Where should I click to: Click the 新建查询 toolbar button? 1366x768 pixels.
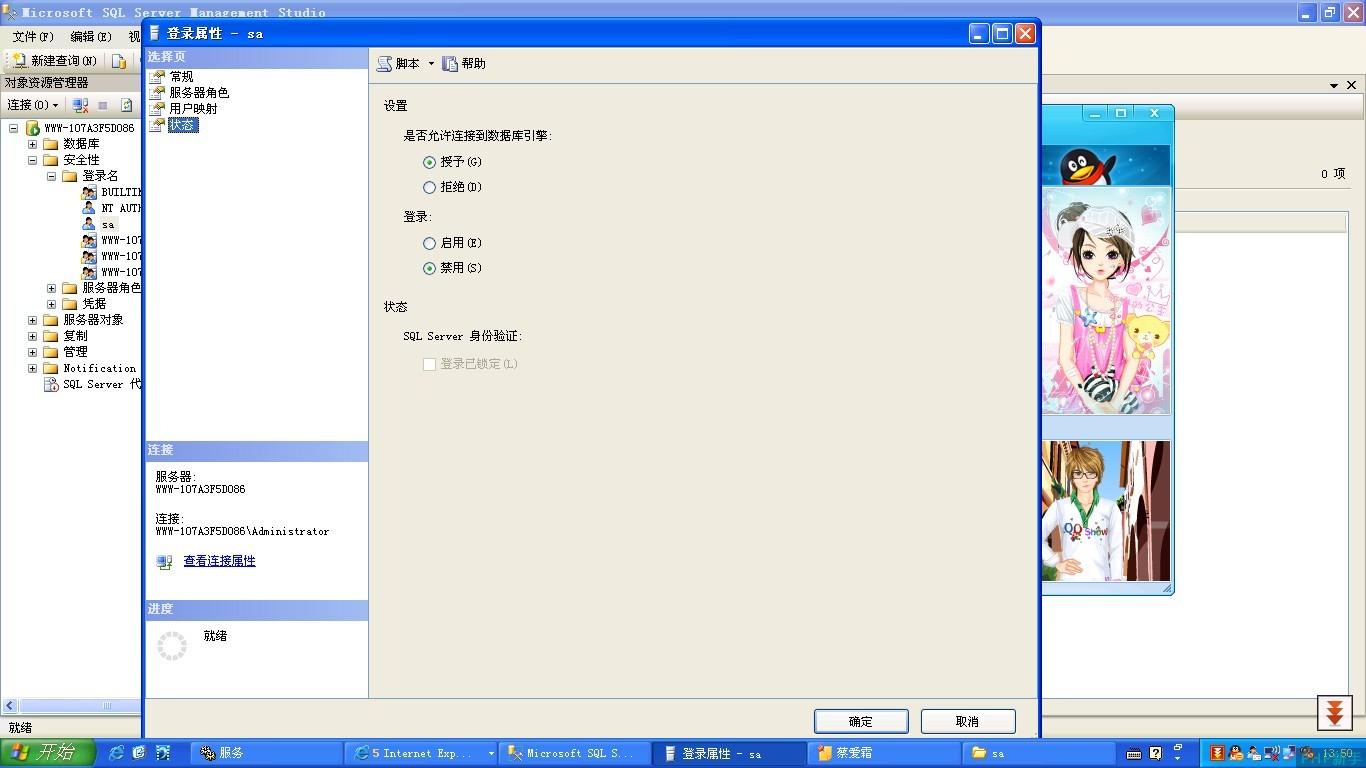point(54,61)
